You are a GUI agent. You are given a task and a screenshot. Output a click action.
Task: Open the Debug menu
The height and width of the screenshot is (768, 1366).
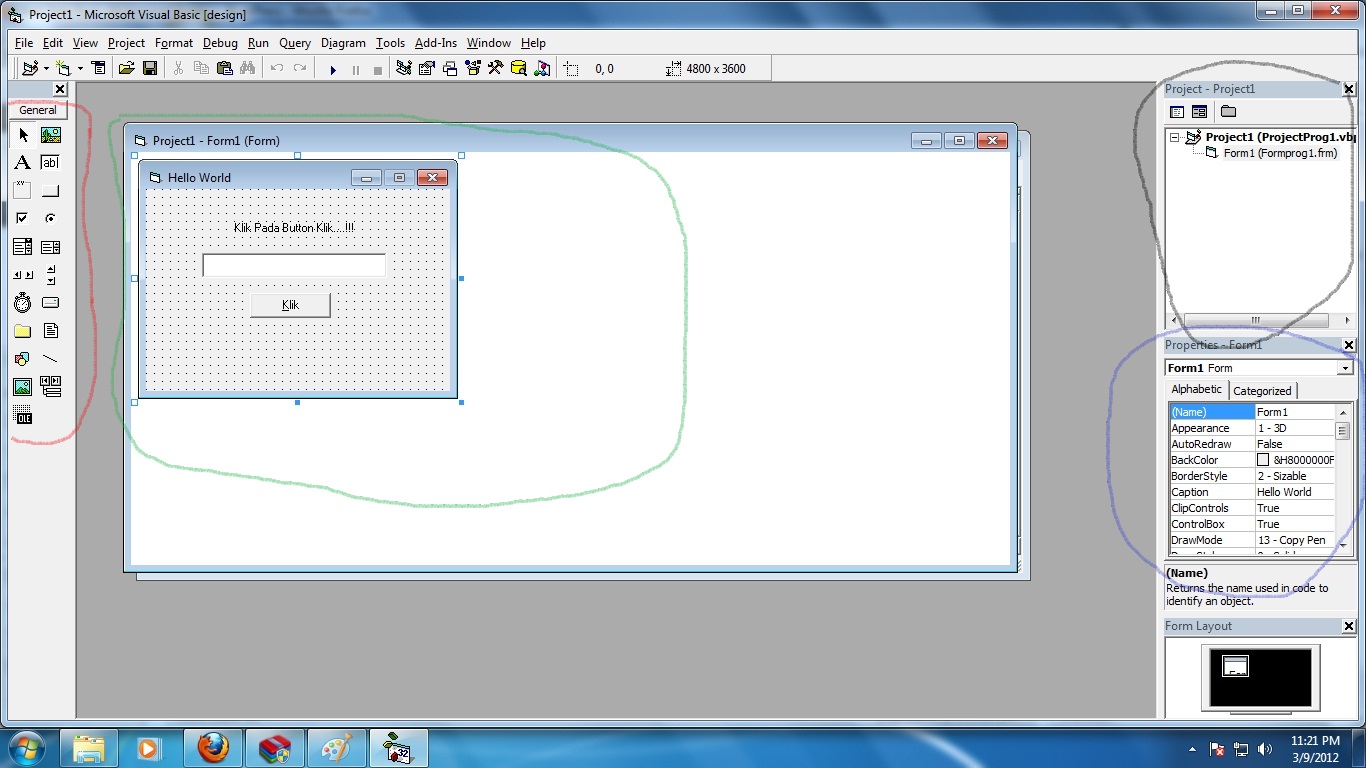pos(220,43)
